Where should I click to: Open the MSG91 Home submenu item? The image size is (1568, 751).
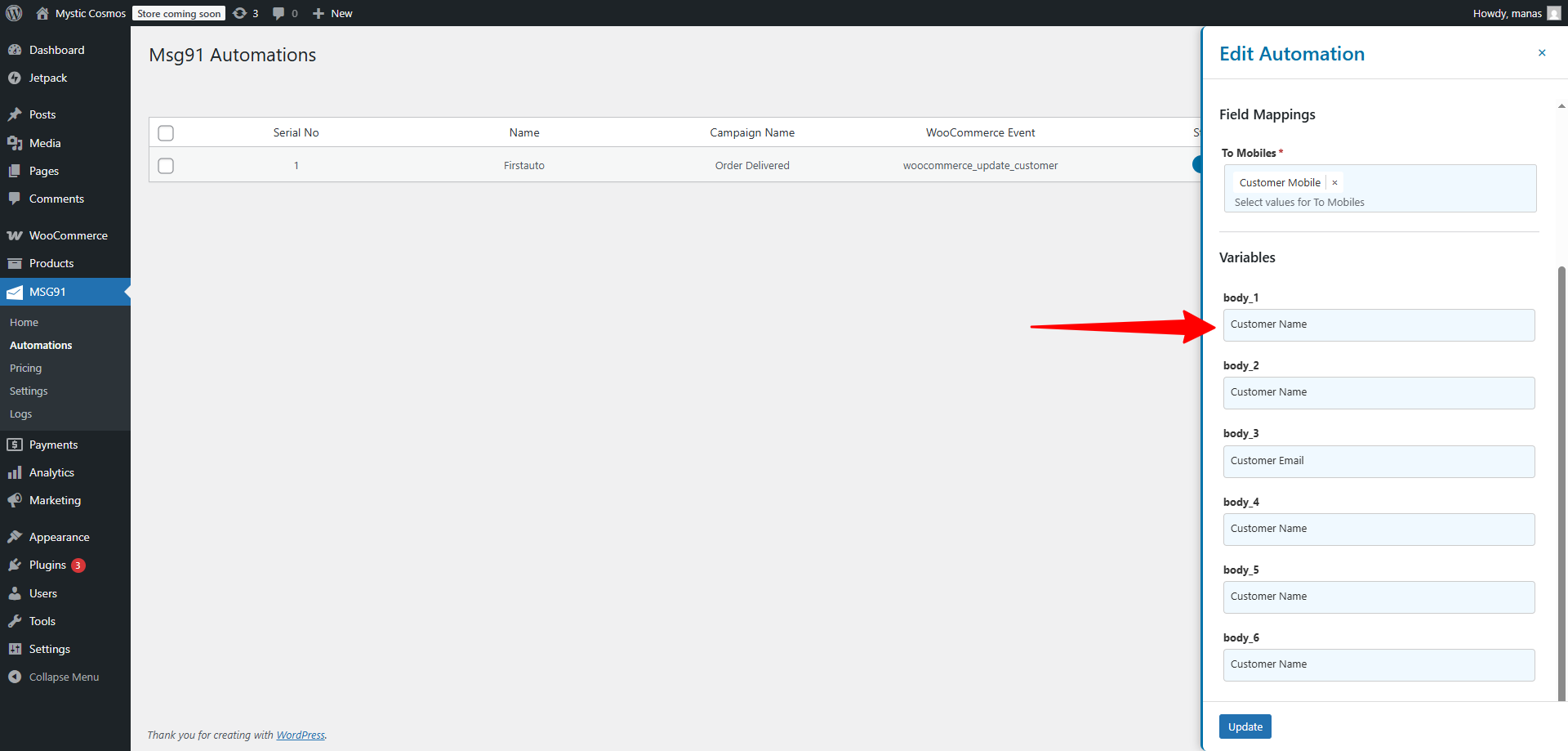pos(24,323)
